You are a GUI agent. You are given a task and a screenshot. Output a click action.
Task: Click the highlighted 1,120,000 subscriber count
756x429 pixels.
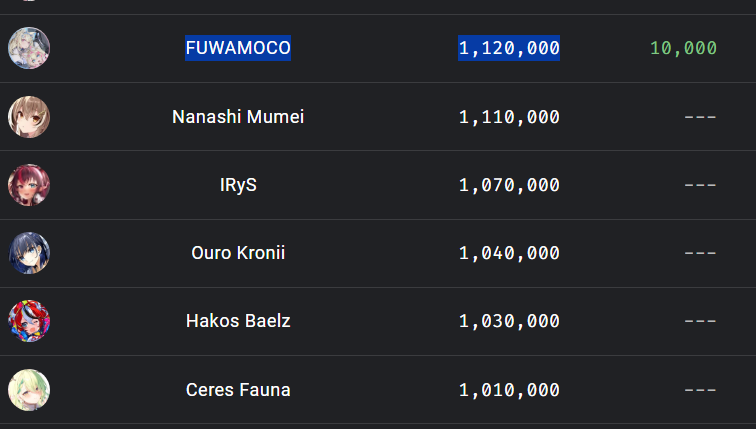509,48
